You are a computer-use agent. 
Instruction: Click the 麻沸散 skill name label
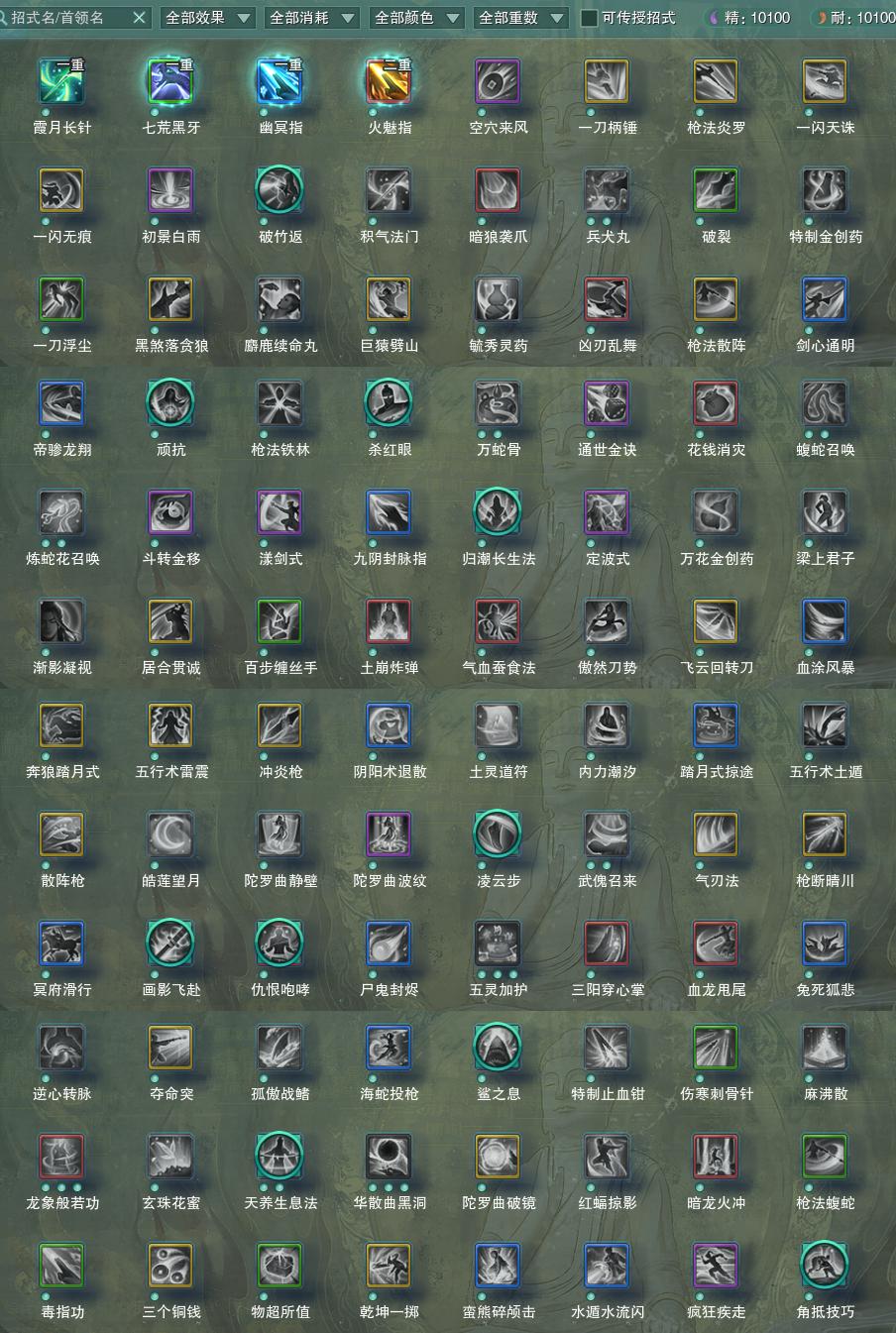(x=826, y=1094)
